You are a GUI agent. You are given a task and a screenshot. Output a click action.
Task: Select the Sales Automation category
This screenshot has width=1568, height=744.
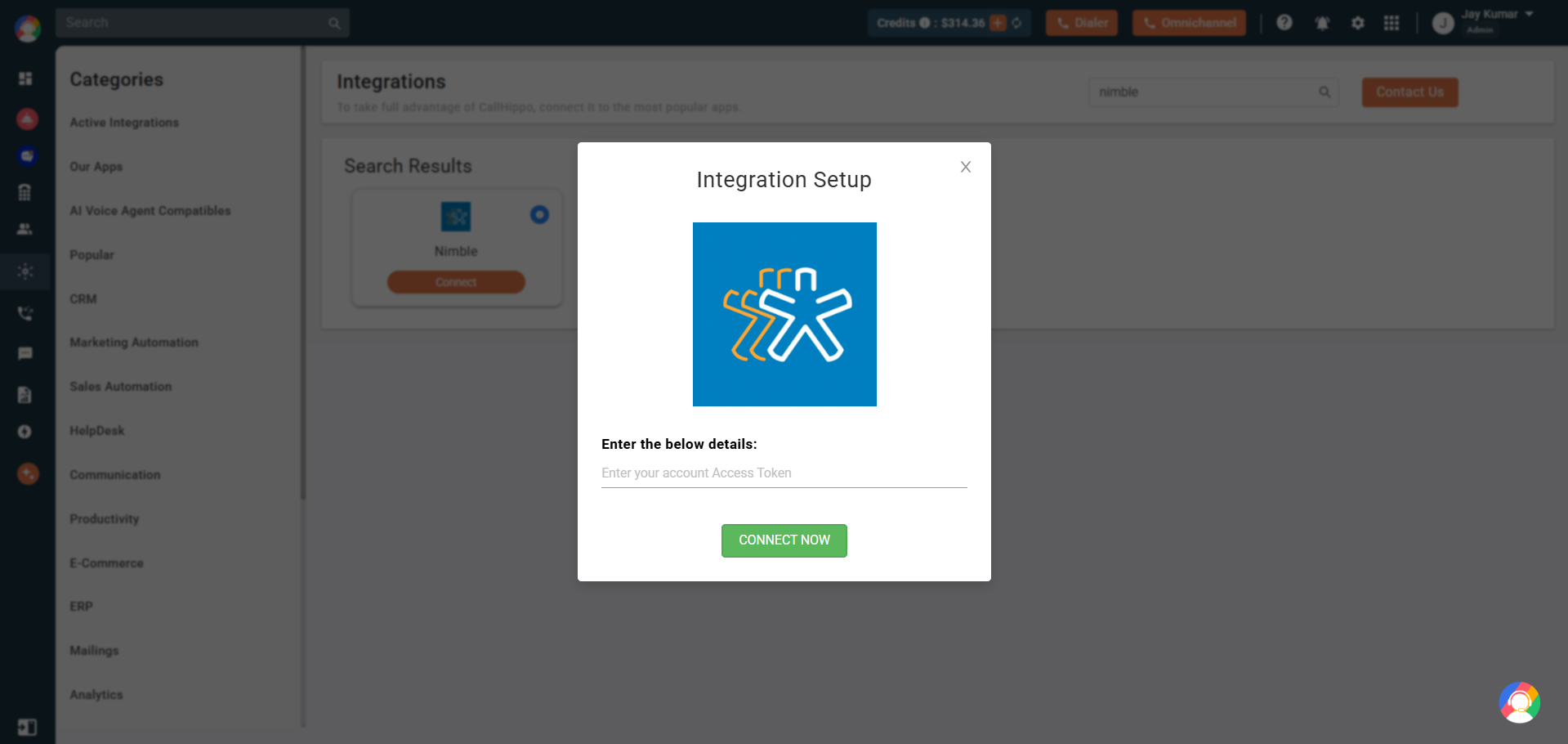[121, 387]
